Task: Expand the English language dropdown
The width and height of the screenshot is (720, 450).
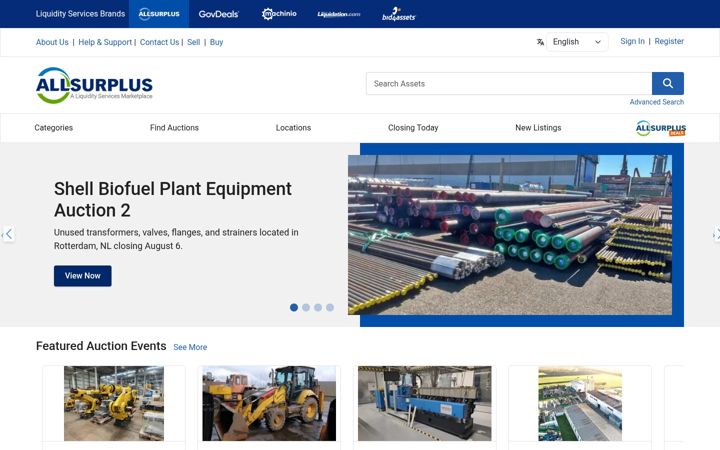Action: point(577,42)
